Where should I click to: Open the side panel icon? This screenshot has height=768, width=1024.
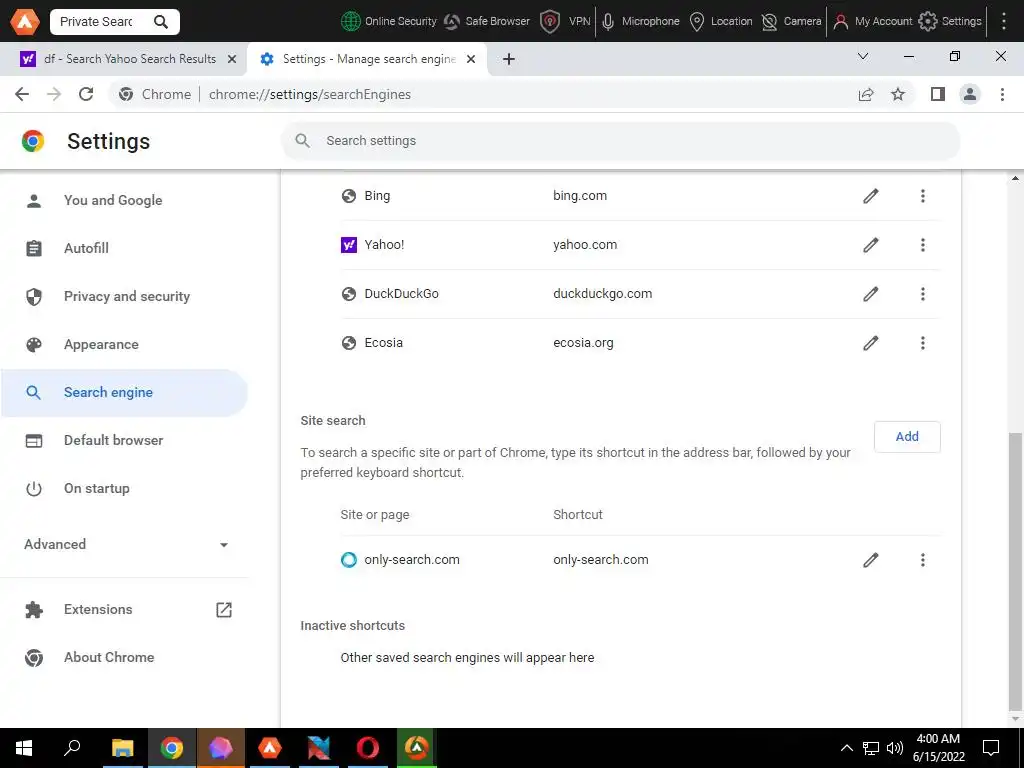click(938, 94)
